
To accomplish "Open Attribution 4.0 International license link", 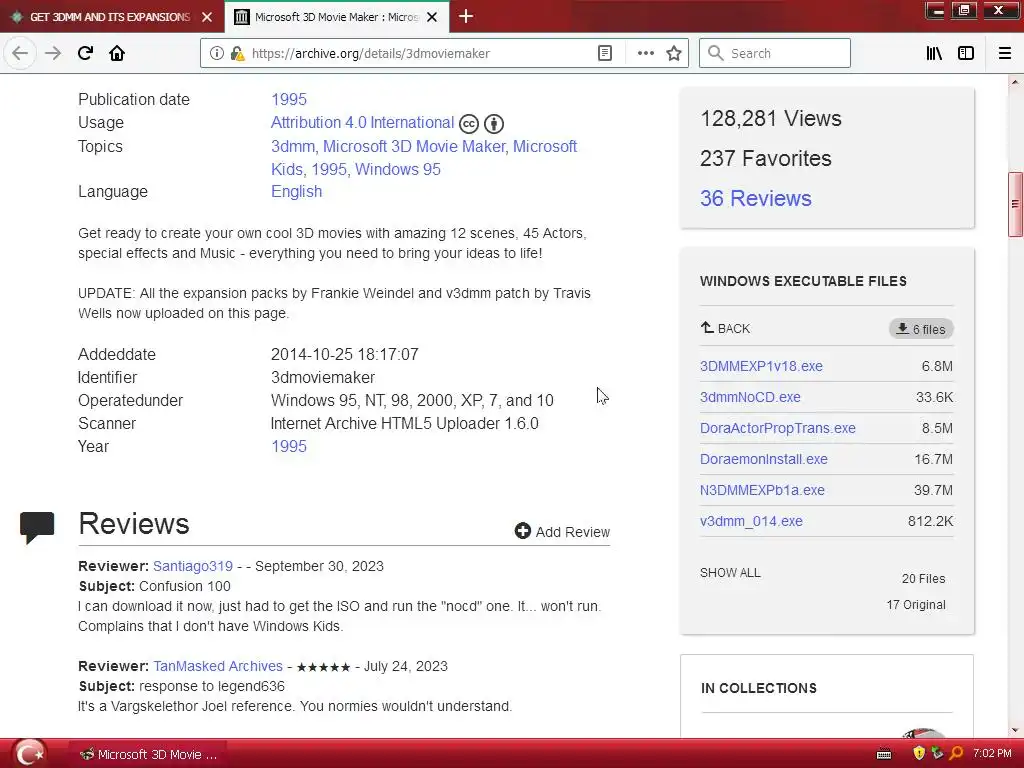I will (x=362, y=122).
